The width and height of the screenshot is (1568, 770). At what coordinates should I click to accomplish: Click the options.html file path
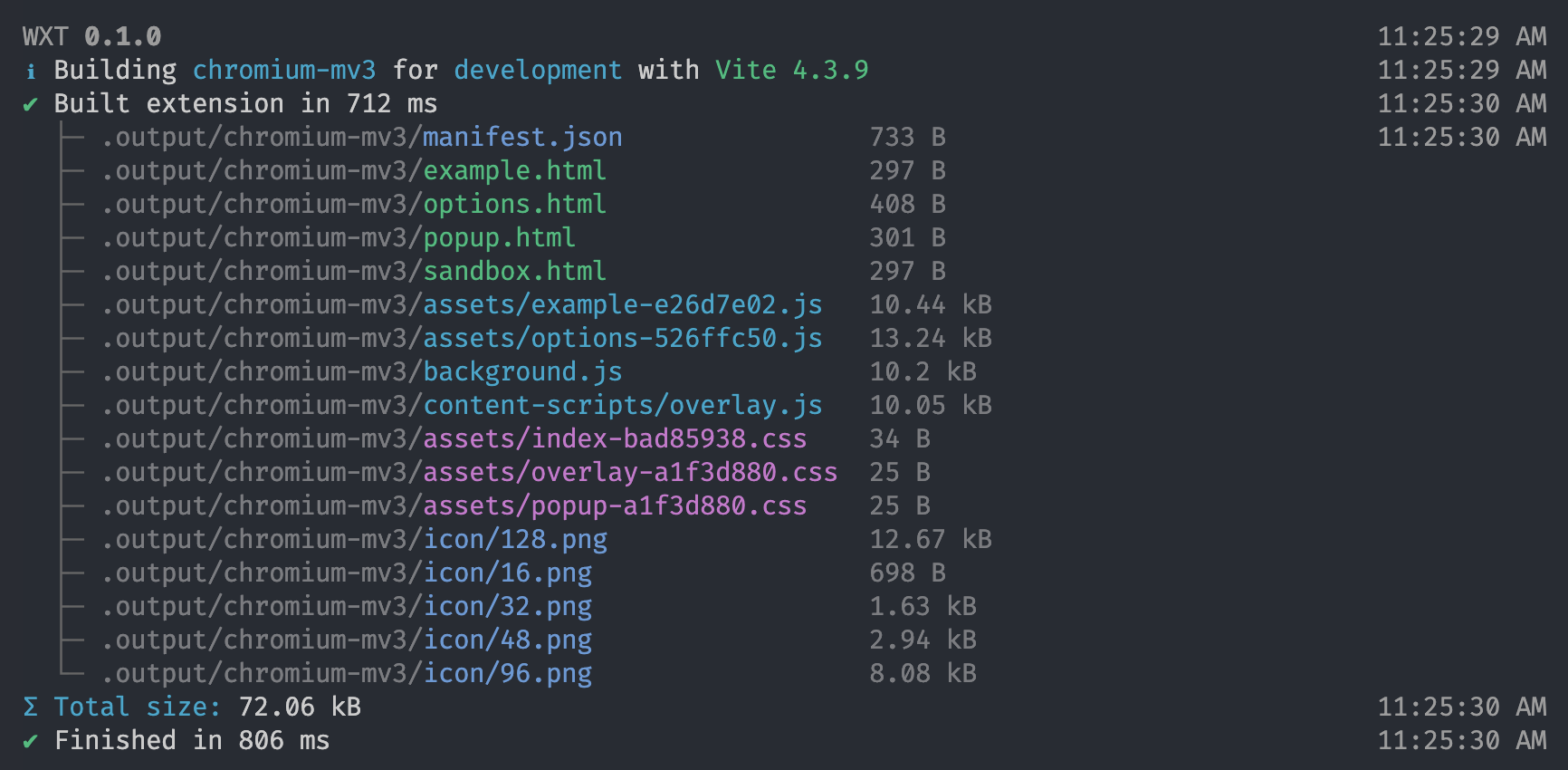pyautogui.click(x=354, y=204)
